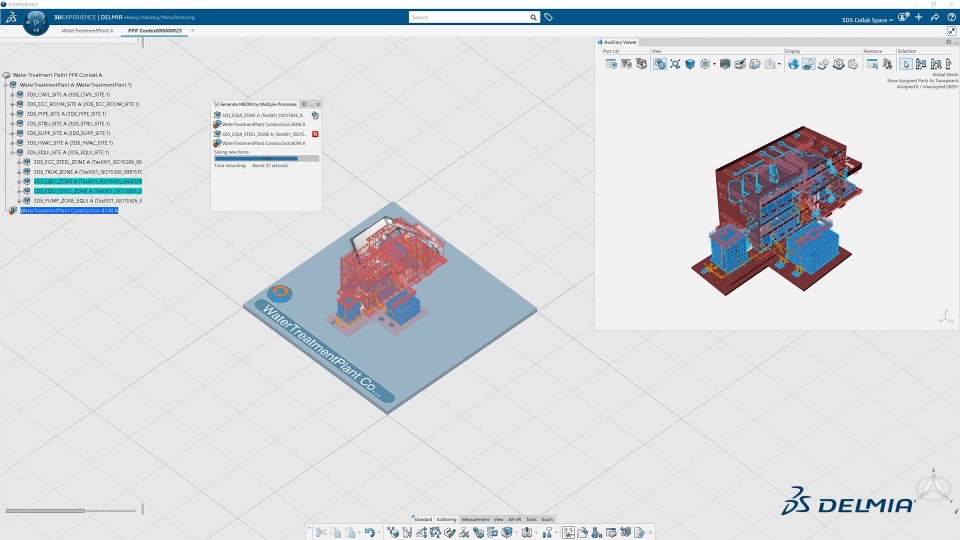
Task: Add a new tab with the plus button
Action: click(x=192, y=30)
